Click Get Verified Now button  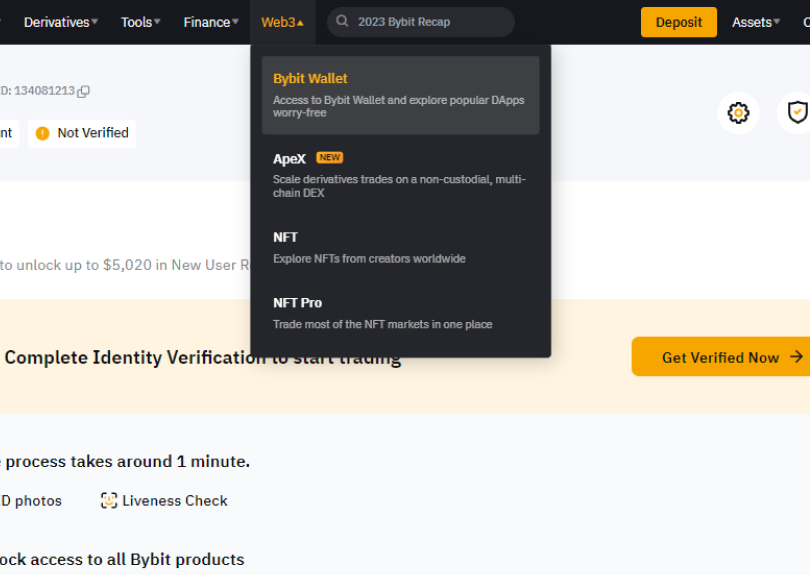pyautogui.click(x=721, y=356)
